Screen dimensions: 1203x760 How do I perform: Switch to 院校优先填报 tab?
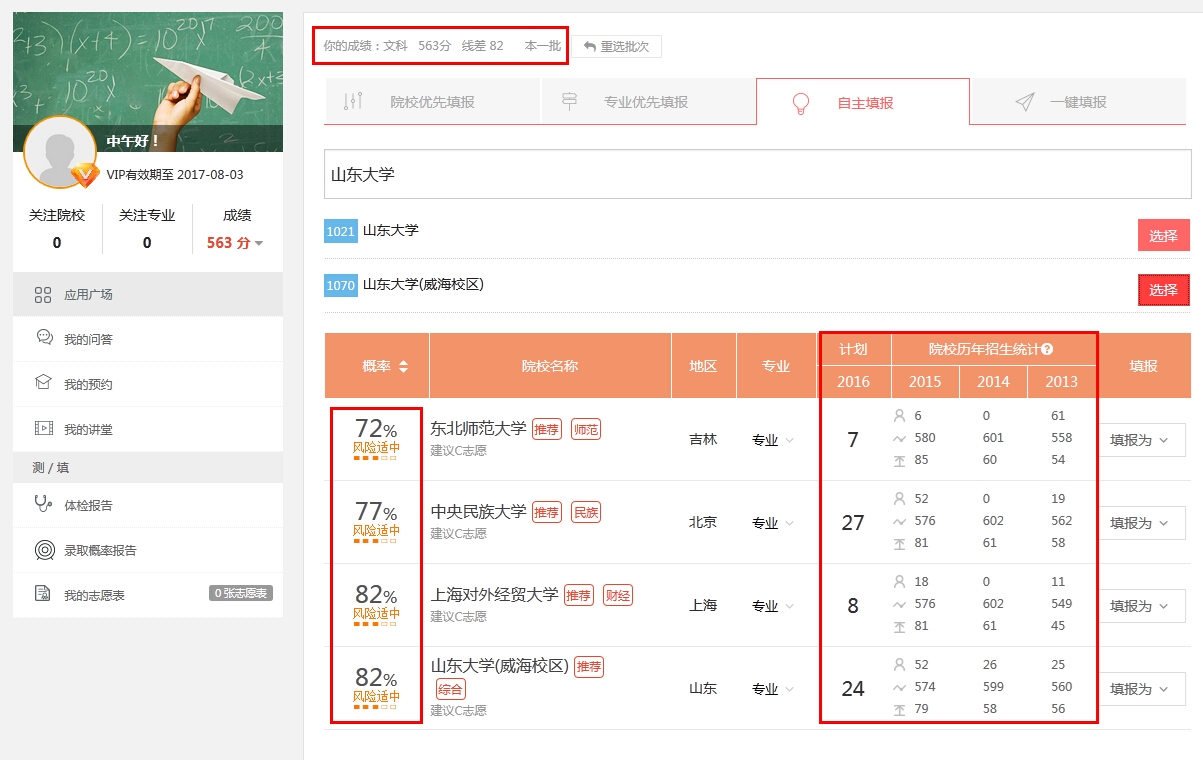click(x=432, y=102)
